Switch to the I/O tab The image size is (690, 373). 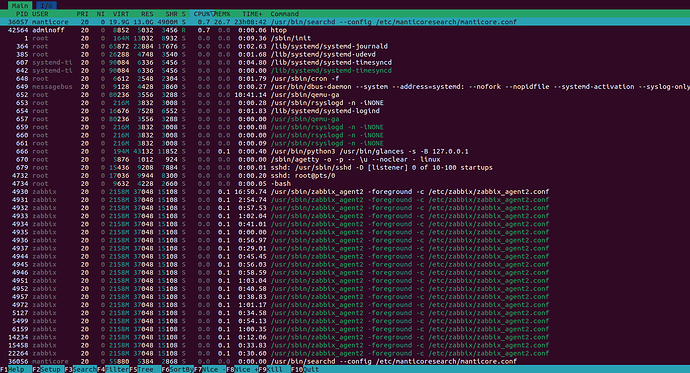click(46, 6)
